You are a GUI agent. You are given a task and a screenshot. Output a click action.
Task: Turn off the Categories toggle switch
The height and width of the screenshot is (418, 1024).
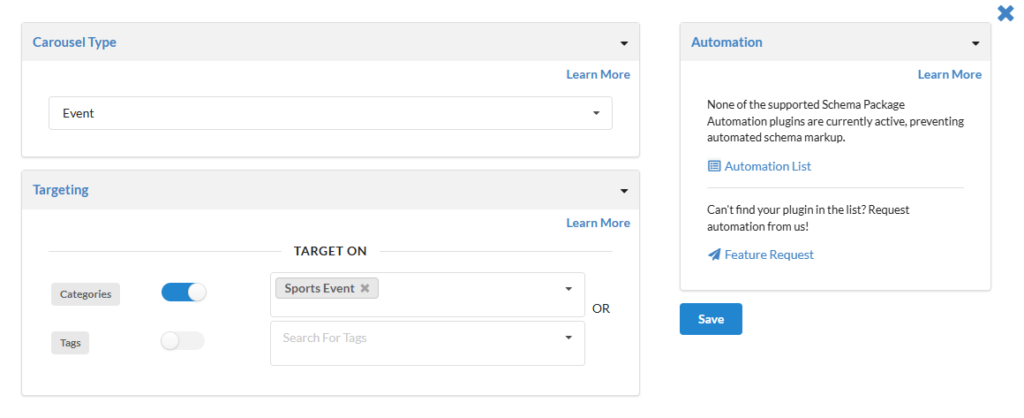(x=183, y=292)
